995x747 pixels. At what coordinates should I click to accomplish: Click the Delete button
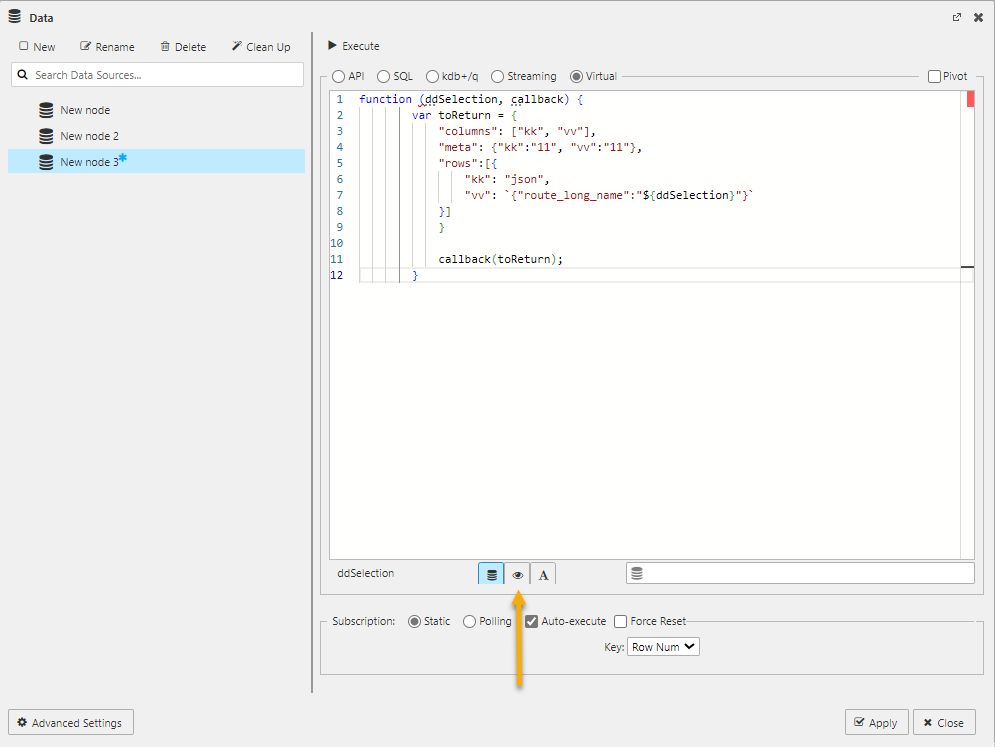pyautogui.click(x=183, y=46)
